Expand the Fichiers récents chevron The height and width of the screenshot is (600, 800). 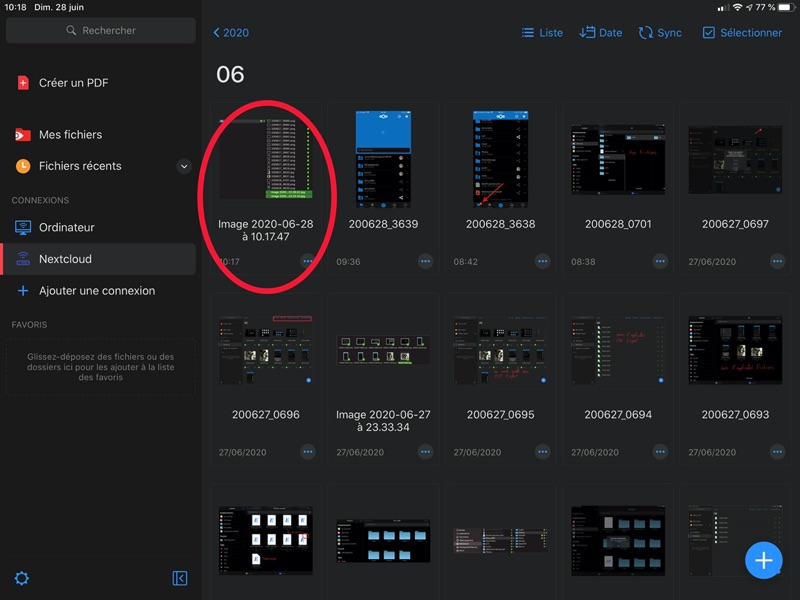coord(184,167)
